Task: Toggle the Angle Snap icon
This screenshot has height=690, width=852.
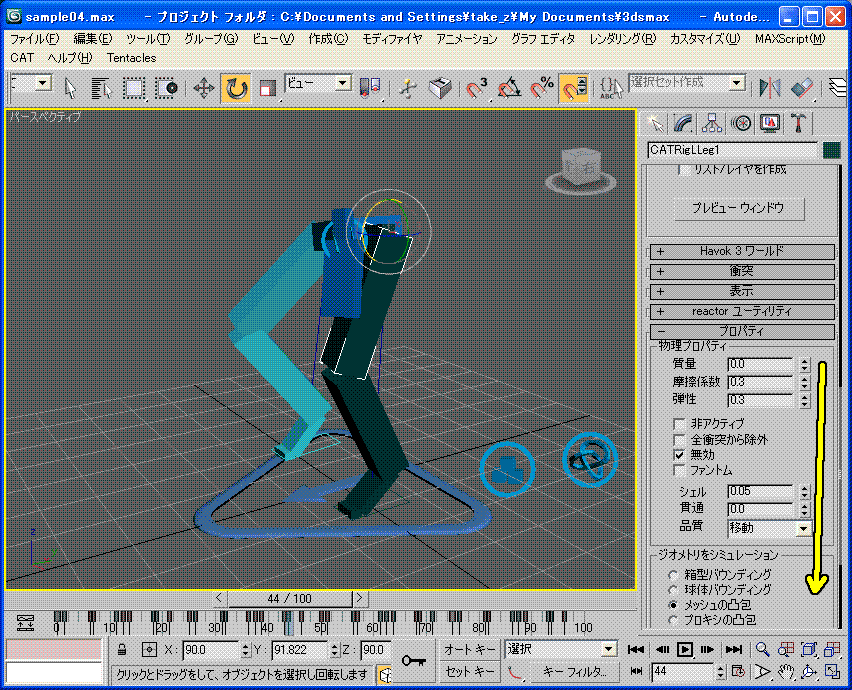Action: [509, 88]
